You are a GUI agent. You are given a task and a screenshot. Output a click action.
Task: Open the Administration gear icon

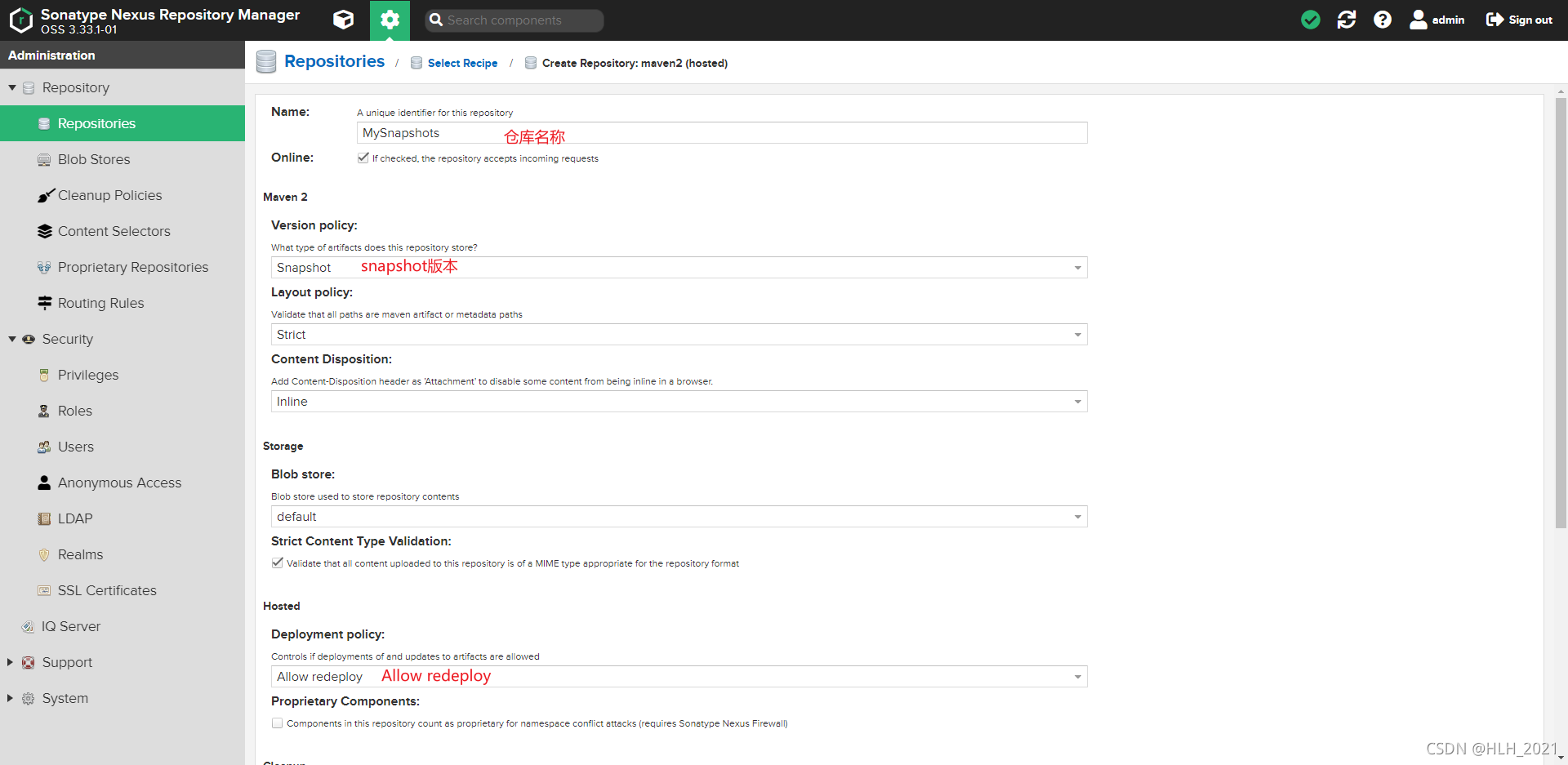390,20
